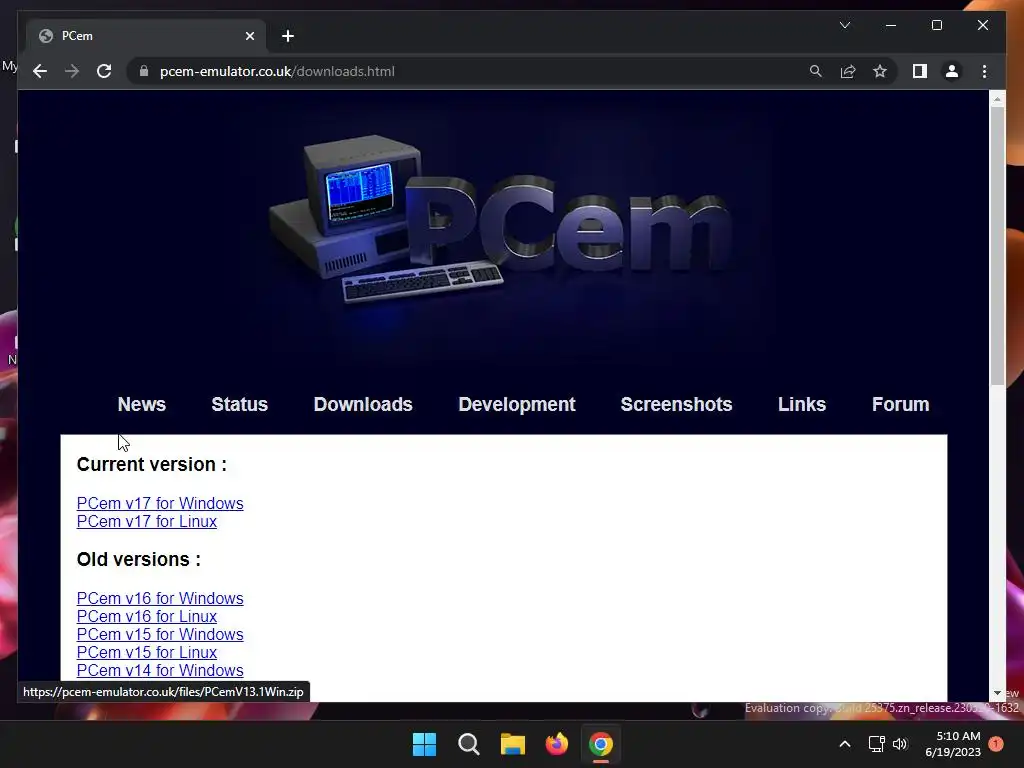Open the News page
Viewport: 1024px width, 768px height.
(x=142, y=404)
